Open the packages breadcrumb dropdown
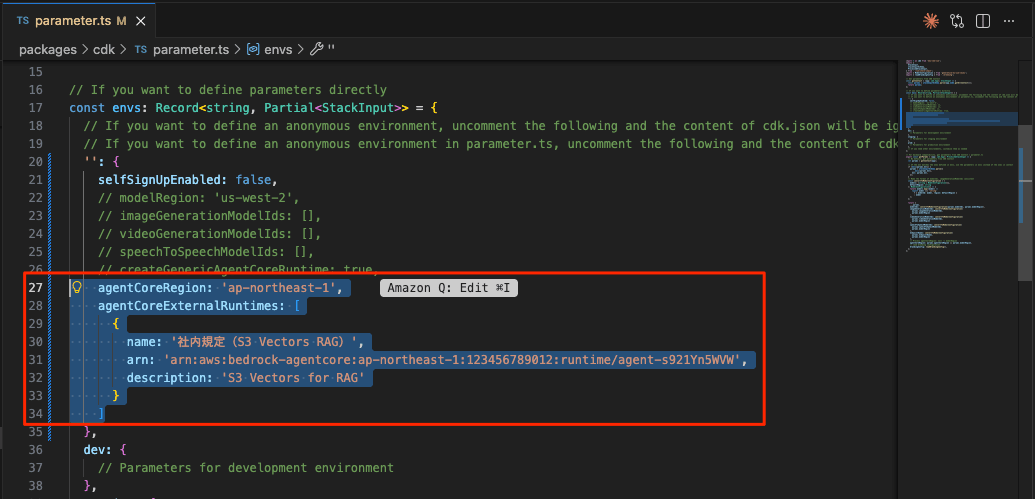The height and width of the screenshot is (499, 1035). coord(48,49)
